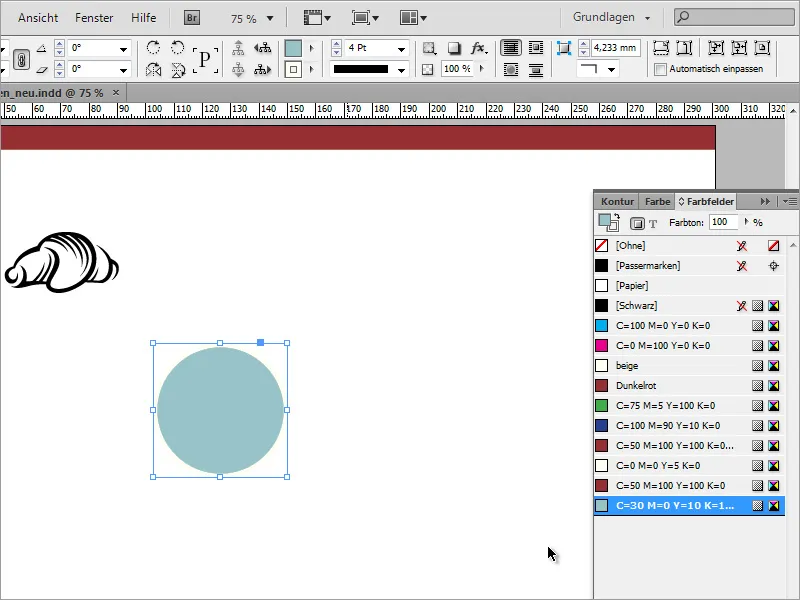Click the Select content icon

238,69
